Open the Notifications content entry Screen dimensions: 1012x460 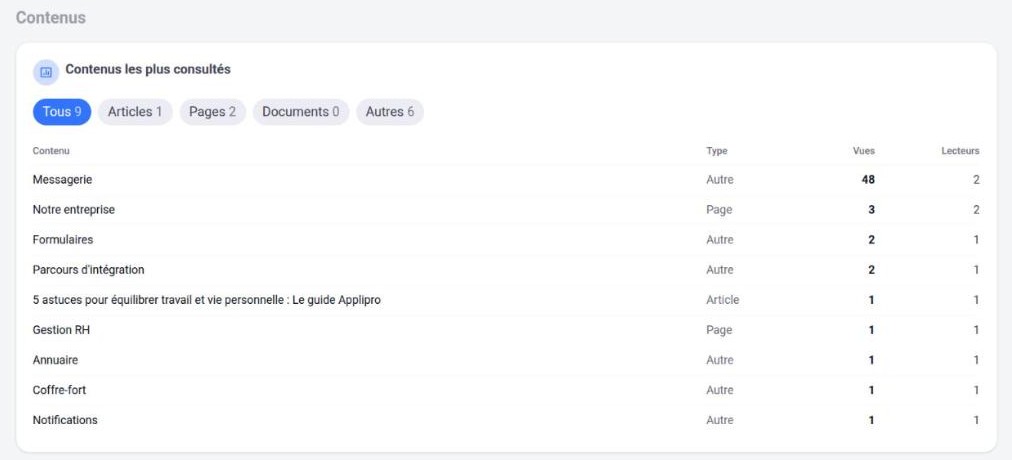506,420
